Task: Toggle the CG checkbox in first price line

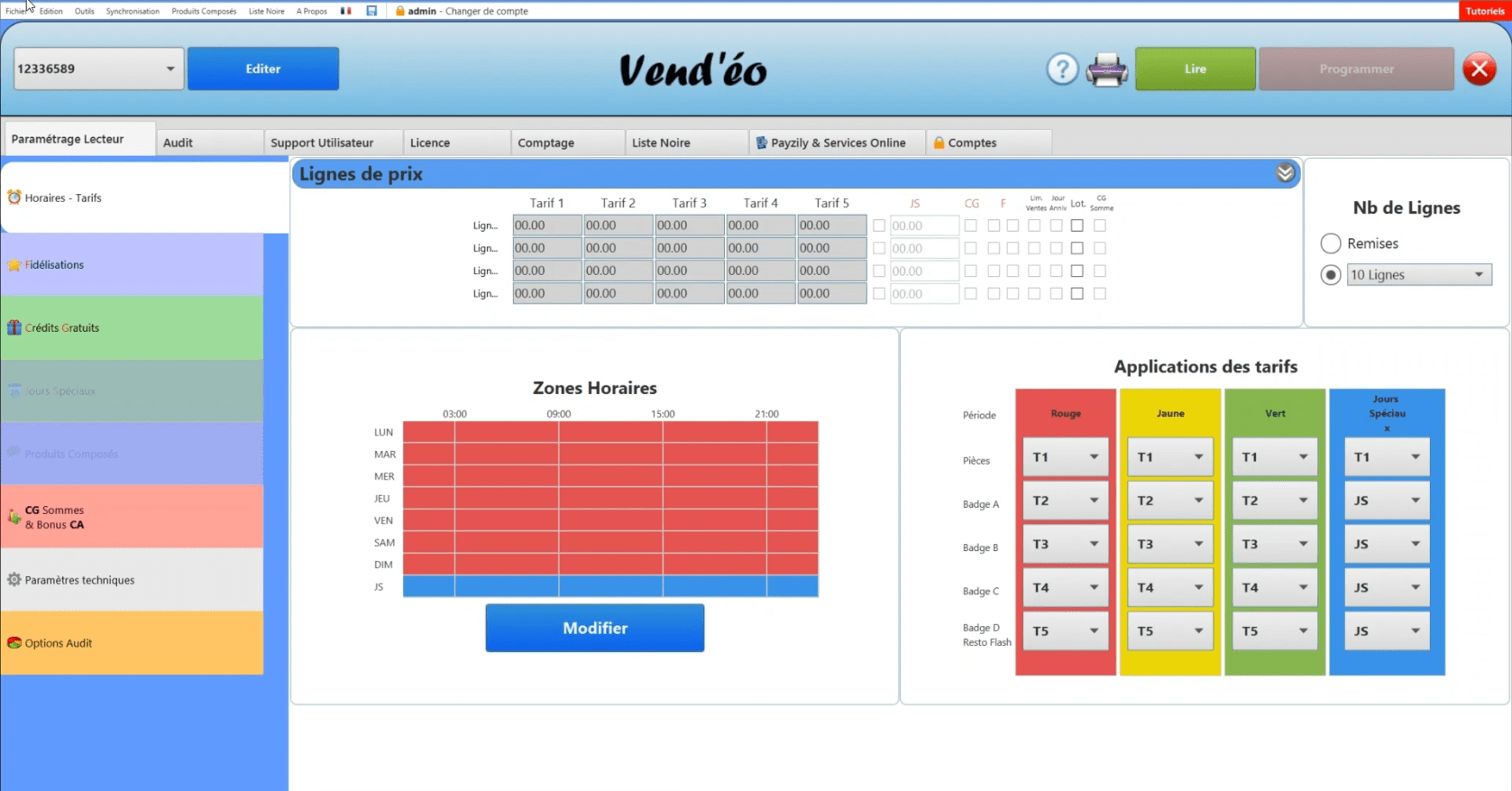Action: pyautogui.click(x=970, y=225)
